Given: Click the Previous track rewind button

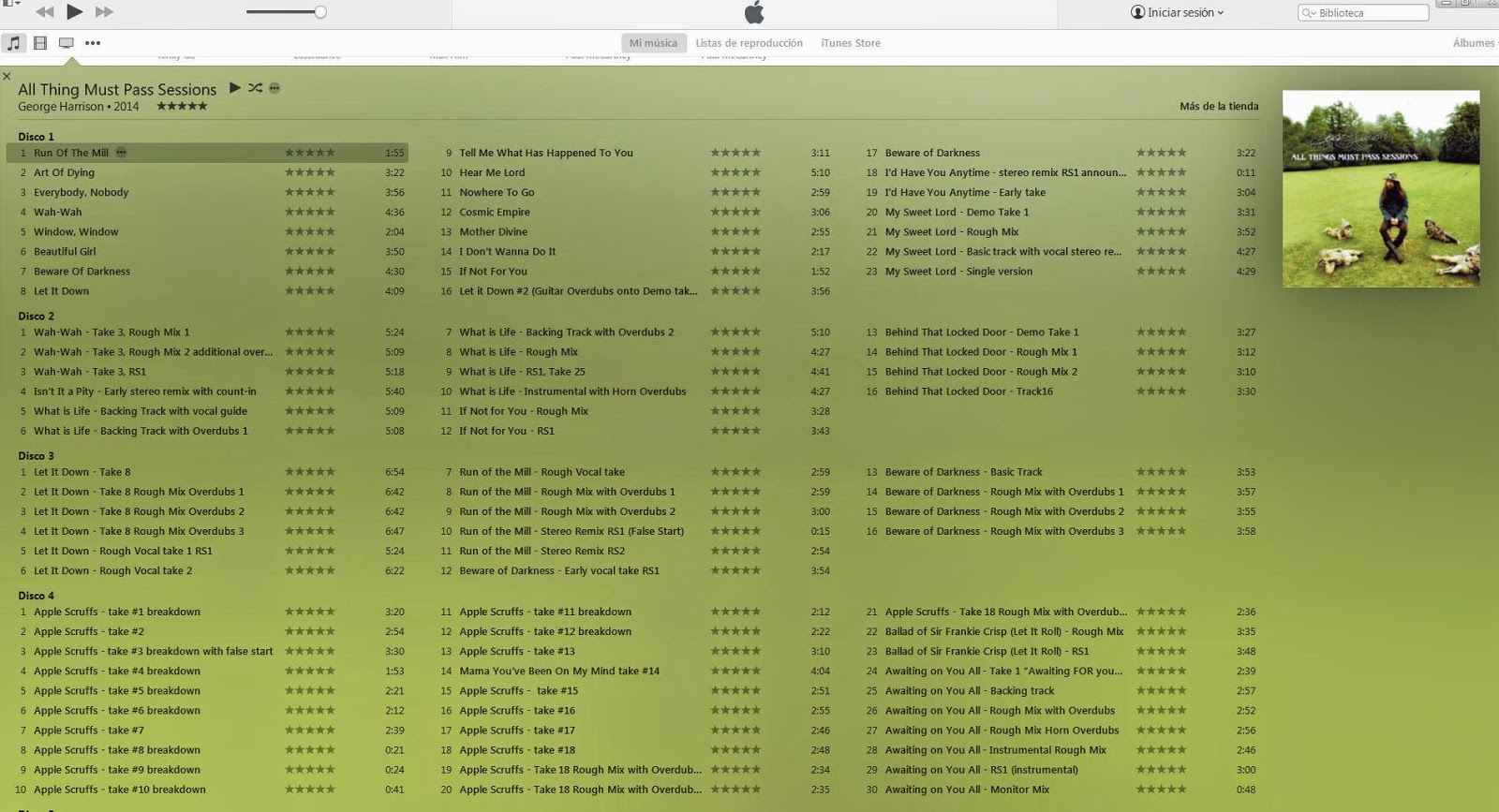Looking at the screenshot, I should pos(44,11).
